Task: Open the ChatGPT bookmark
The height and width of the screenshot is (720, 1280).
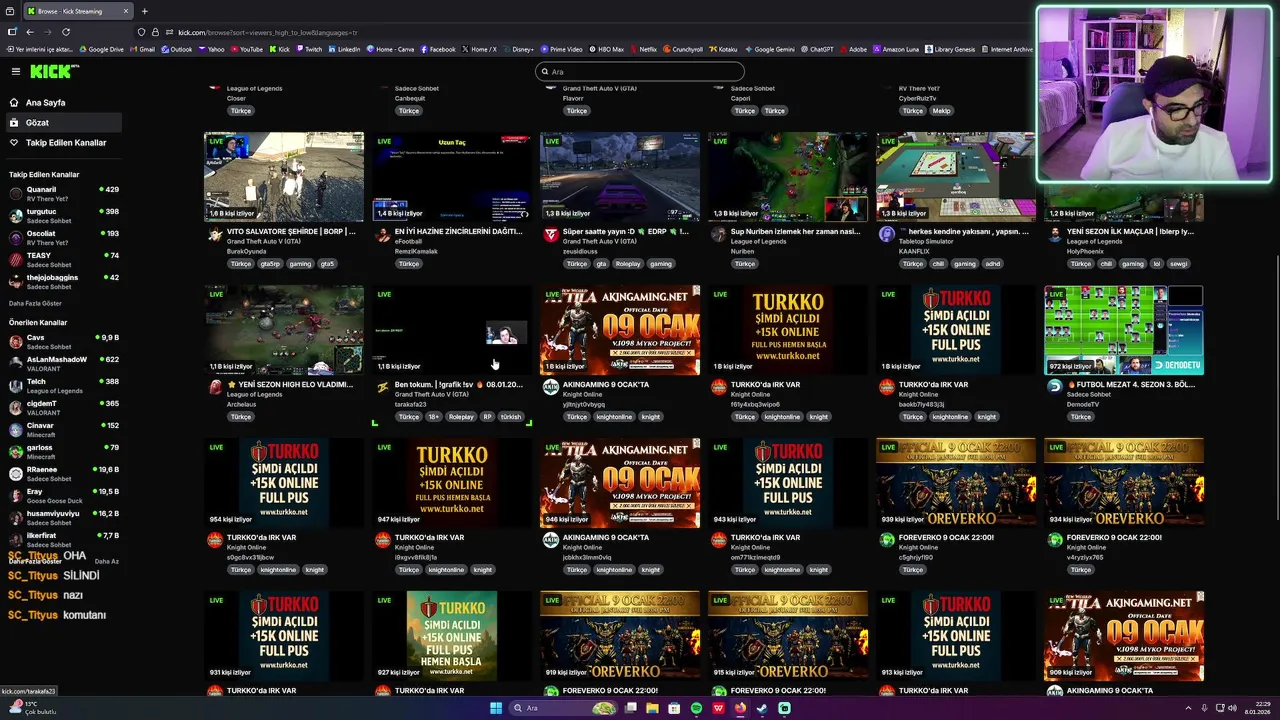Action: click(x=816, y=49)
